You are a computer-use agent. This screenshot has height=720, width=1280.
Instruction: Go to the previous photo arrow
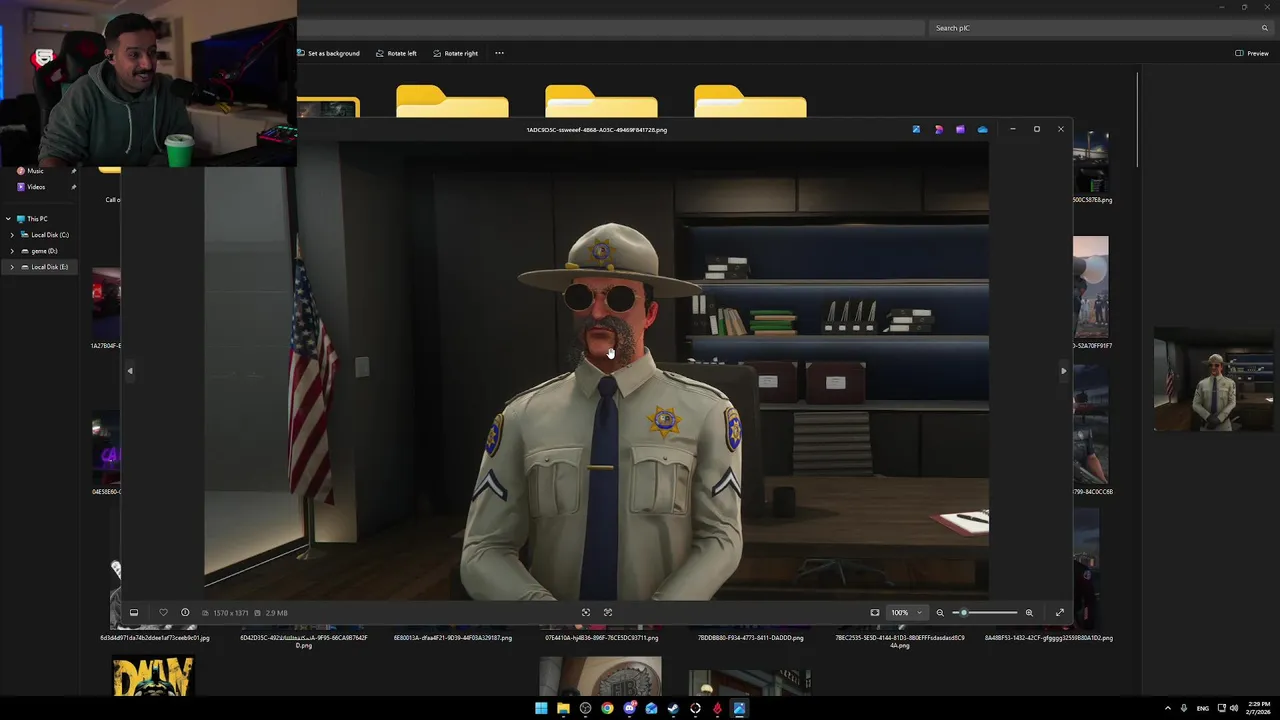[x=129, y=371]
